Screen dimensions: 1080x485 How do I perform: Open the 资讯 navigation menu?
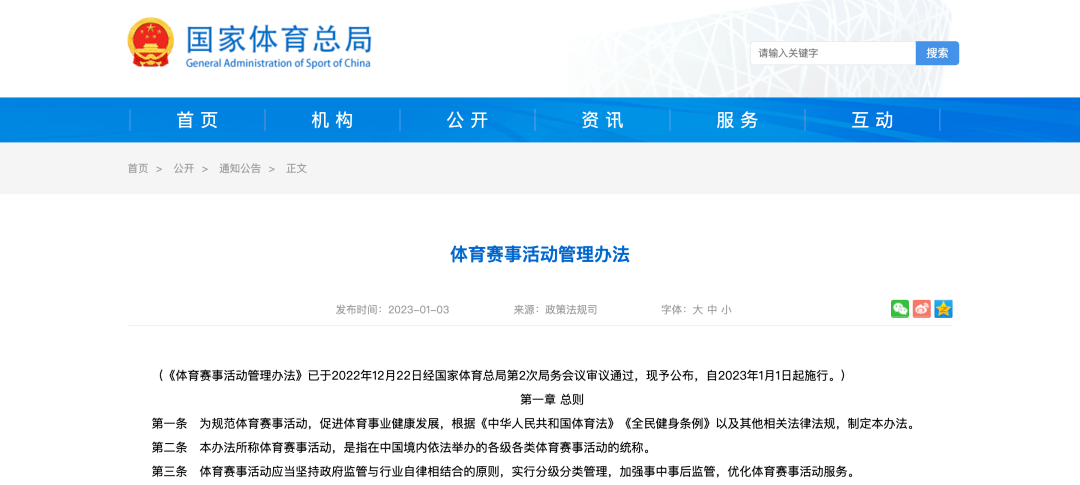603,120
